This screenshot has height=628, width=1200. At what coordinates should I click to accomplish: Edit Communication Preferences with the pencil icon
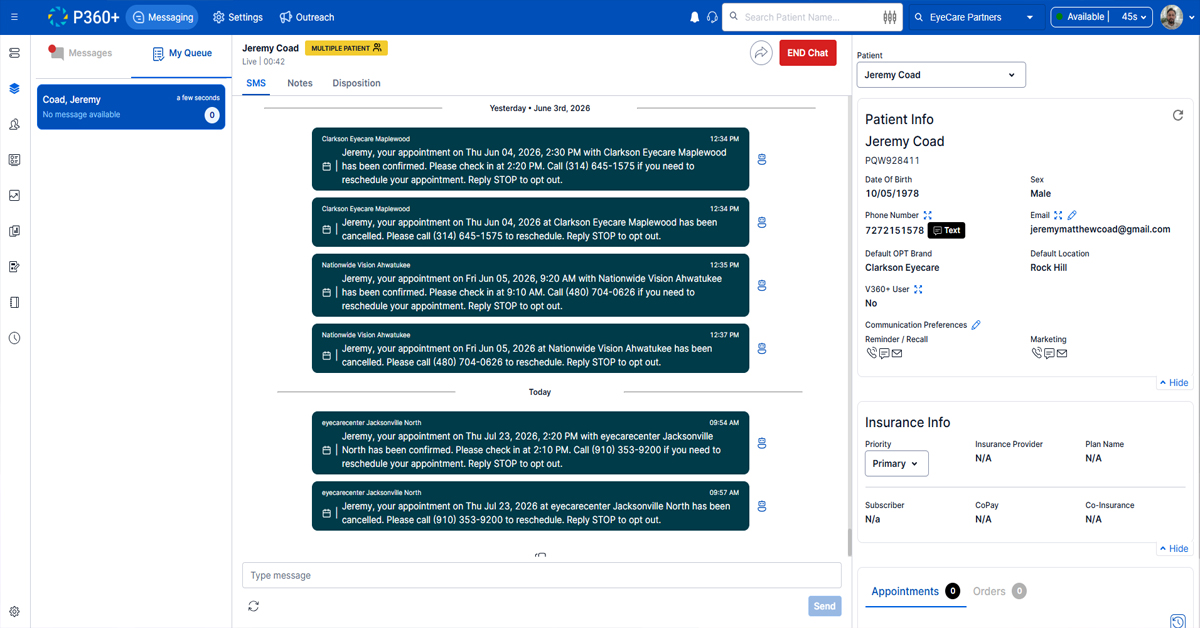(x=976, y=325)
